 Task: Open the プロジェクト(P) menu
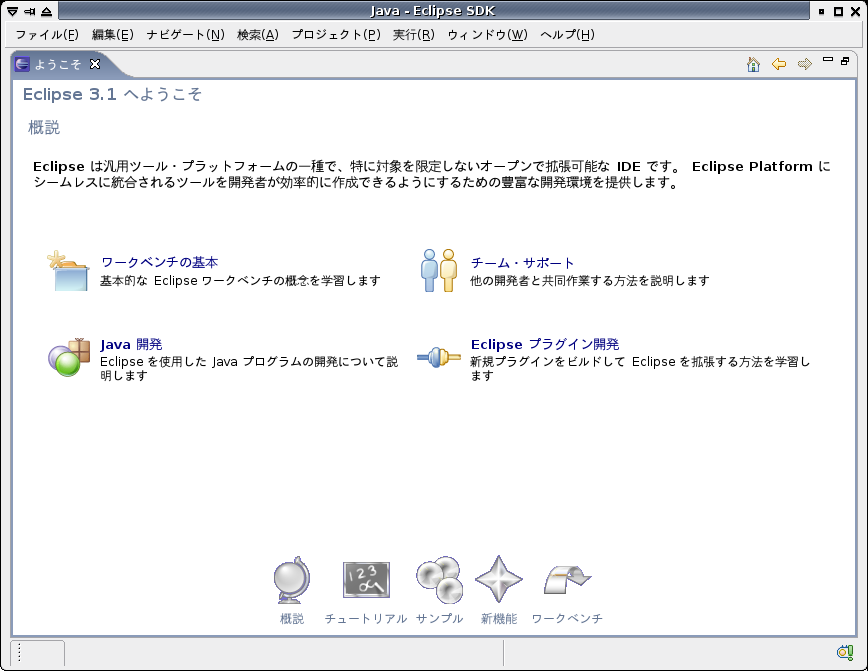[x=336, y=35]
